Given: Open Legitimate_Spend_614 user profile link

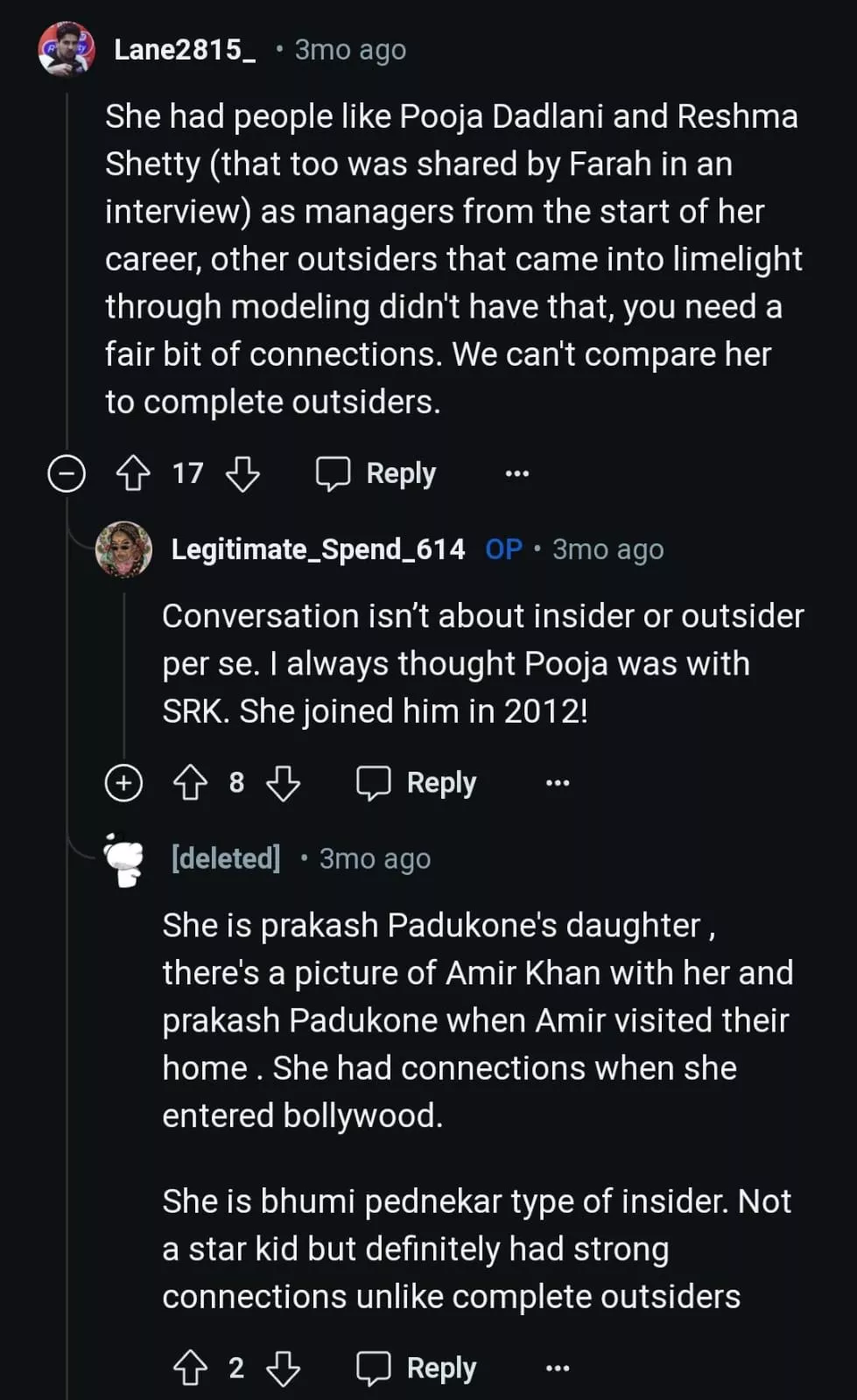Looking at the screenshot, I should tap(318, 549).
